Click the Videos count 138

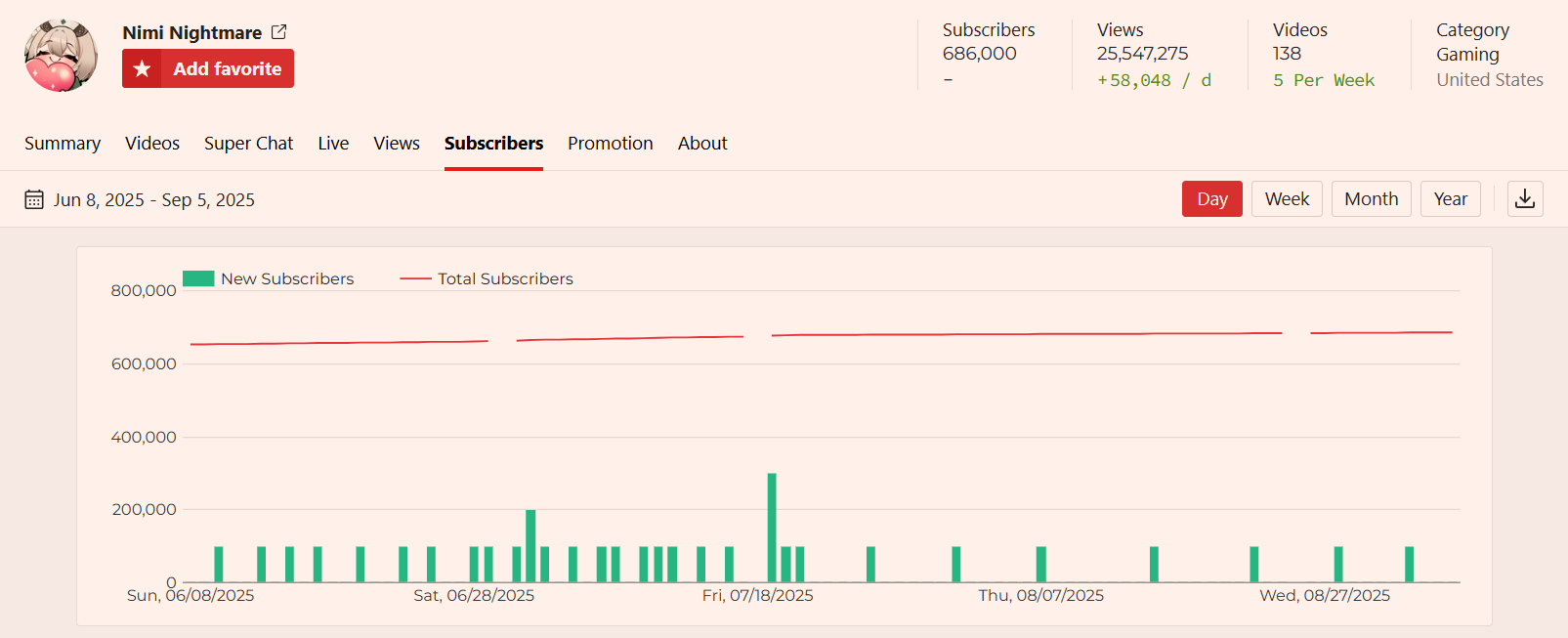[1287, 54]
